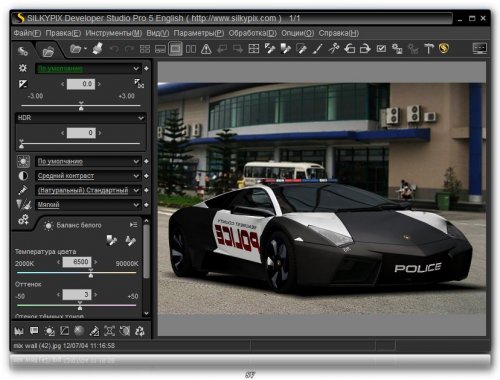Open the Средний контраст dropdown
The width and height of the screenshot is (500, 380).
(x=88, y=176)
